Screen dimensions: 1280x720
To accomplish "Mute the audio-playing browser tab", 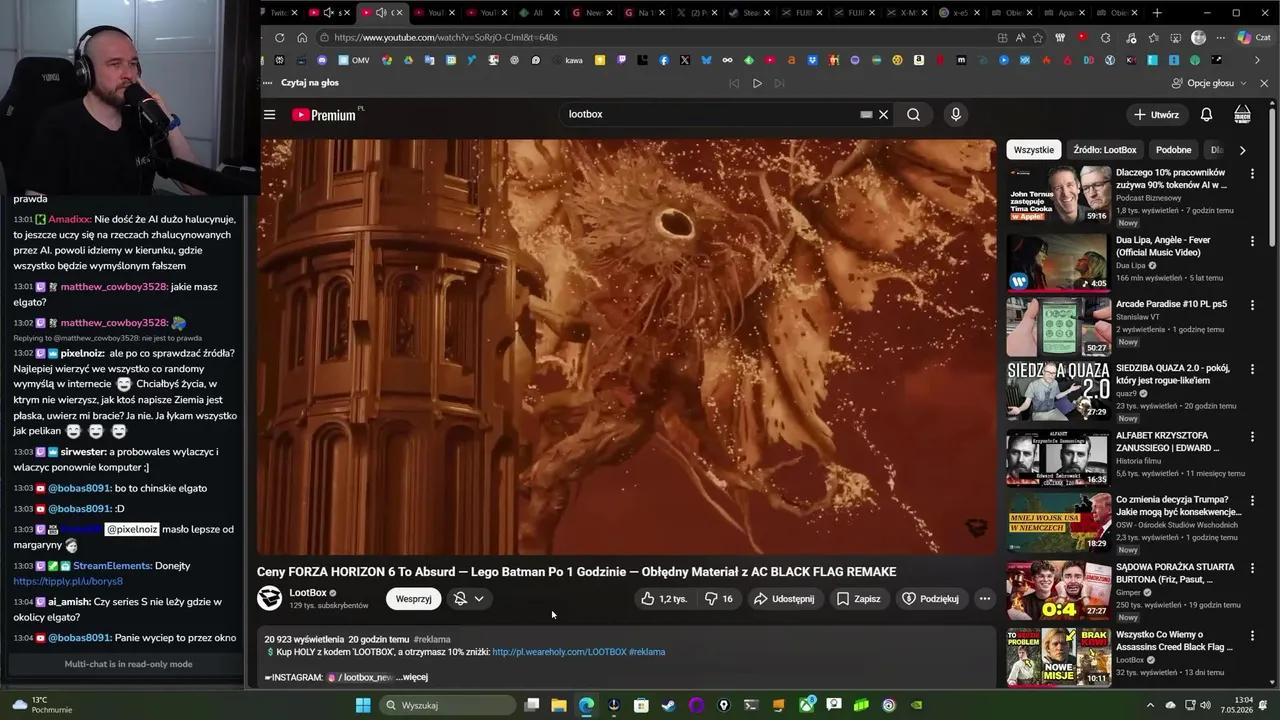I will coord(381,13).
